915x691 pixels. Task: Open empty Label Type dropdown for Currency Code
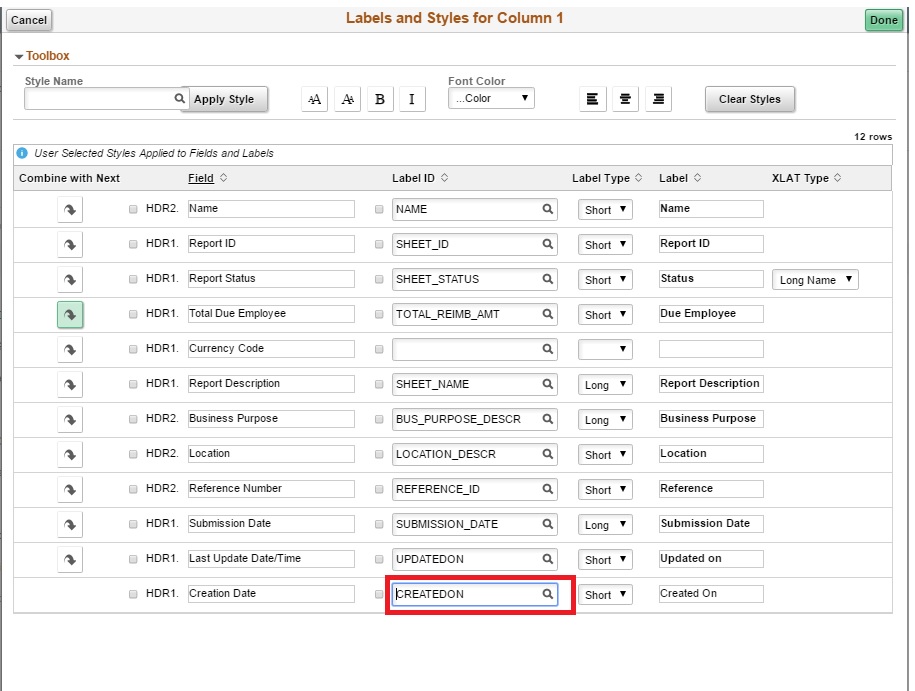click(605, 350)
